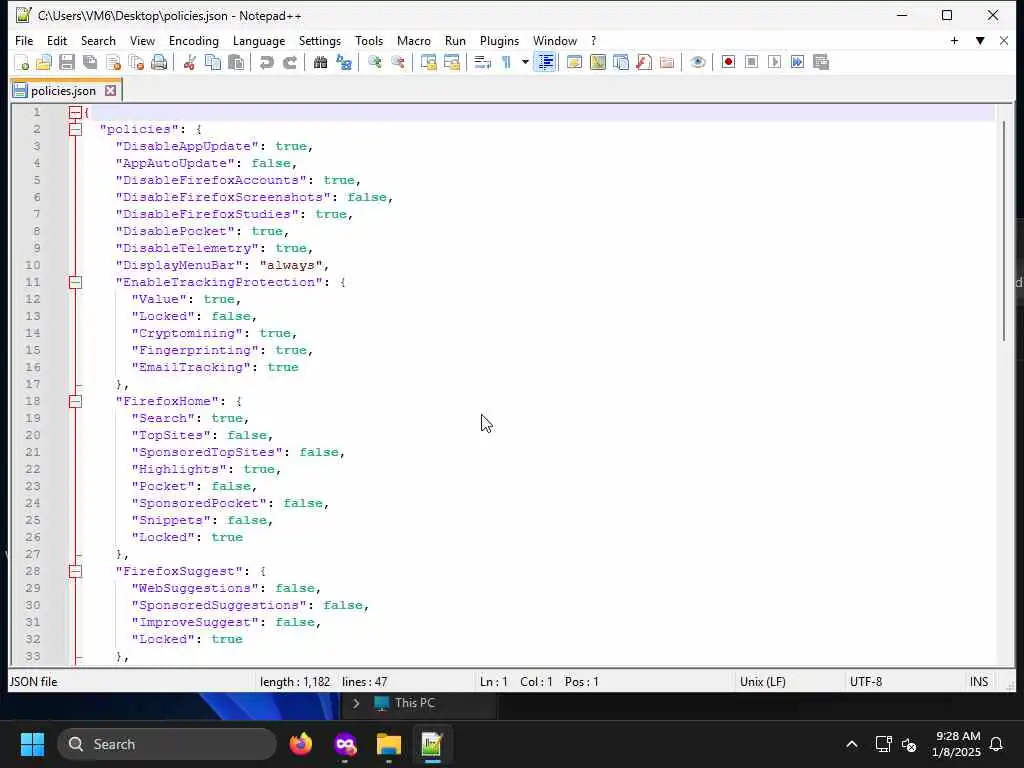
Task: Stop macro recording icon
Action: [x=751, y=62]
